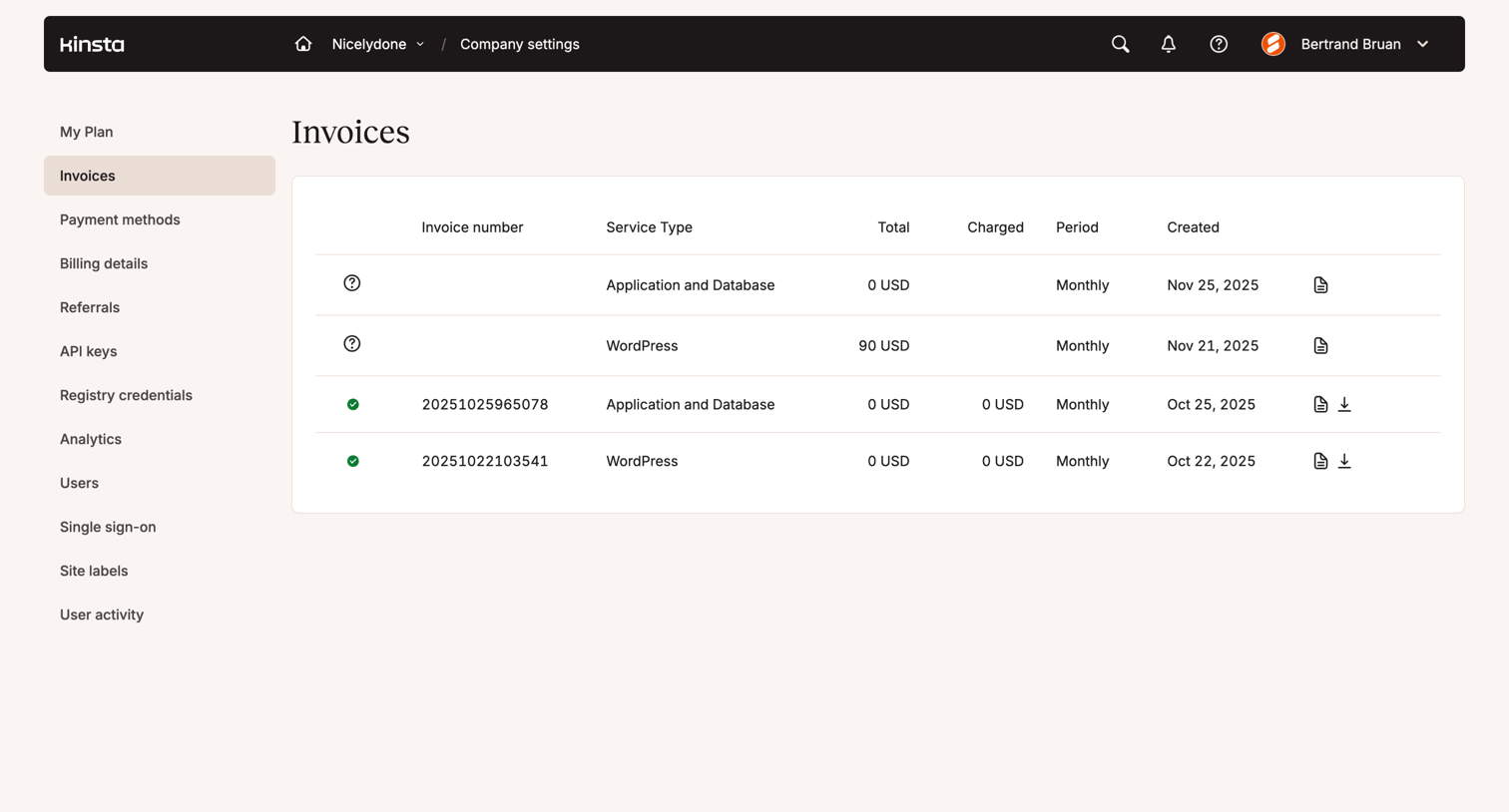Click the Oct 22, 2025 created date
Viewport: 1509px width, 812px height.
pyautogui.click(x=1211, y=461)
